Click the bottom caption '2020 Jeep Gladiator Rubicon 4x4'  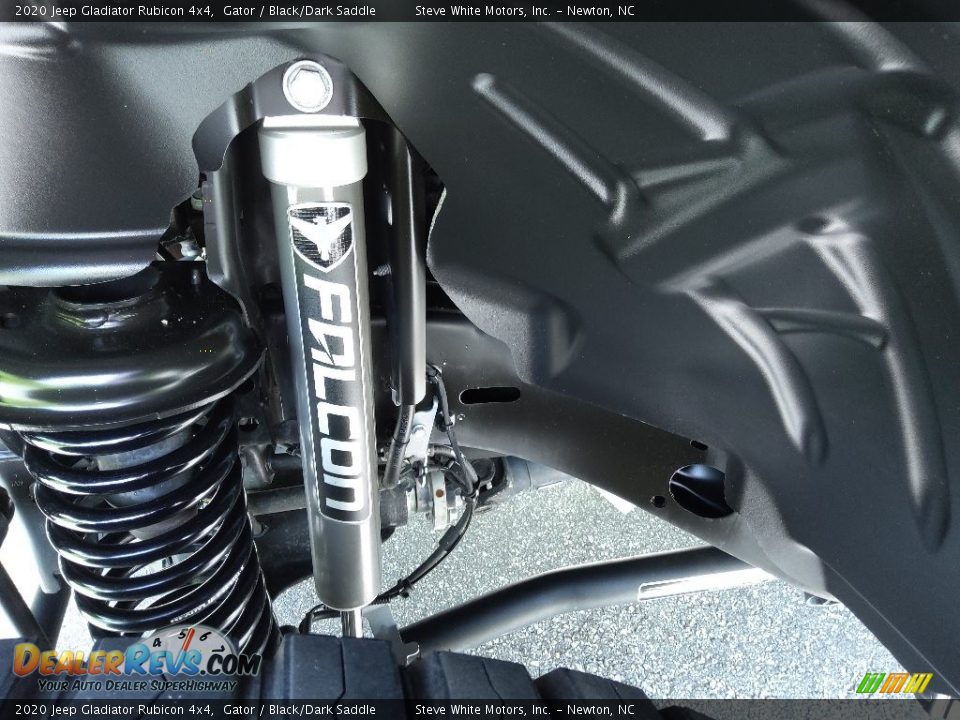(114, 710)
